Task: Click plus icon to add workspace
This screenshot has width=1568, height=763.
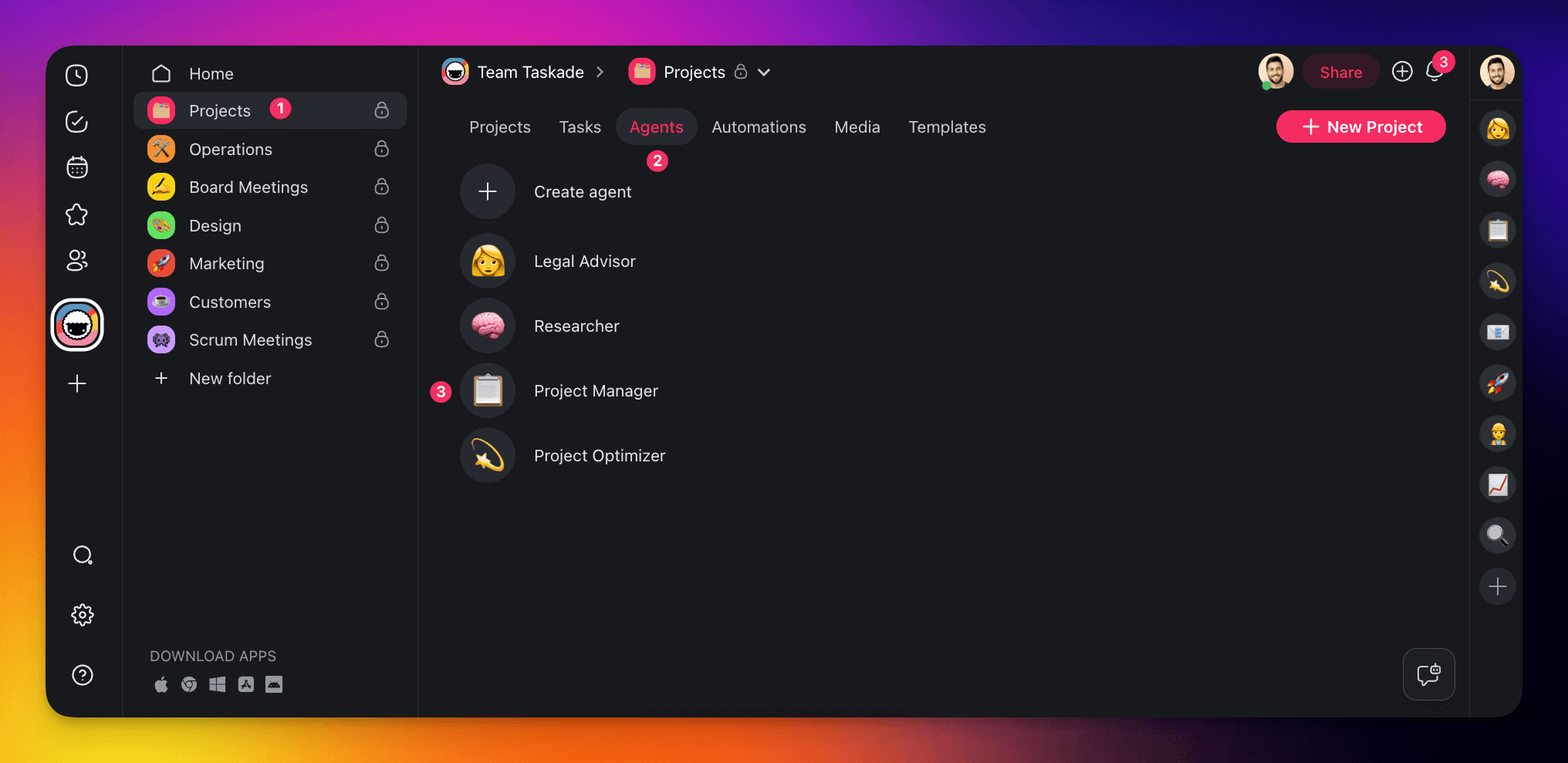Action: [x=76, y=383]
